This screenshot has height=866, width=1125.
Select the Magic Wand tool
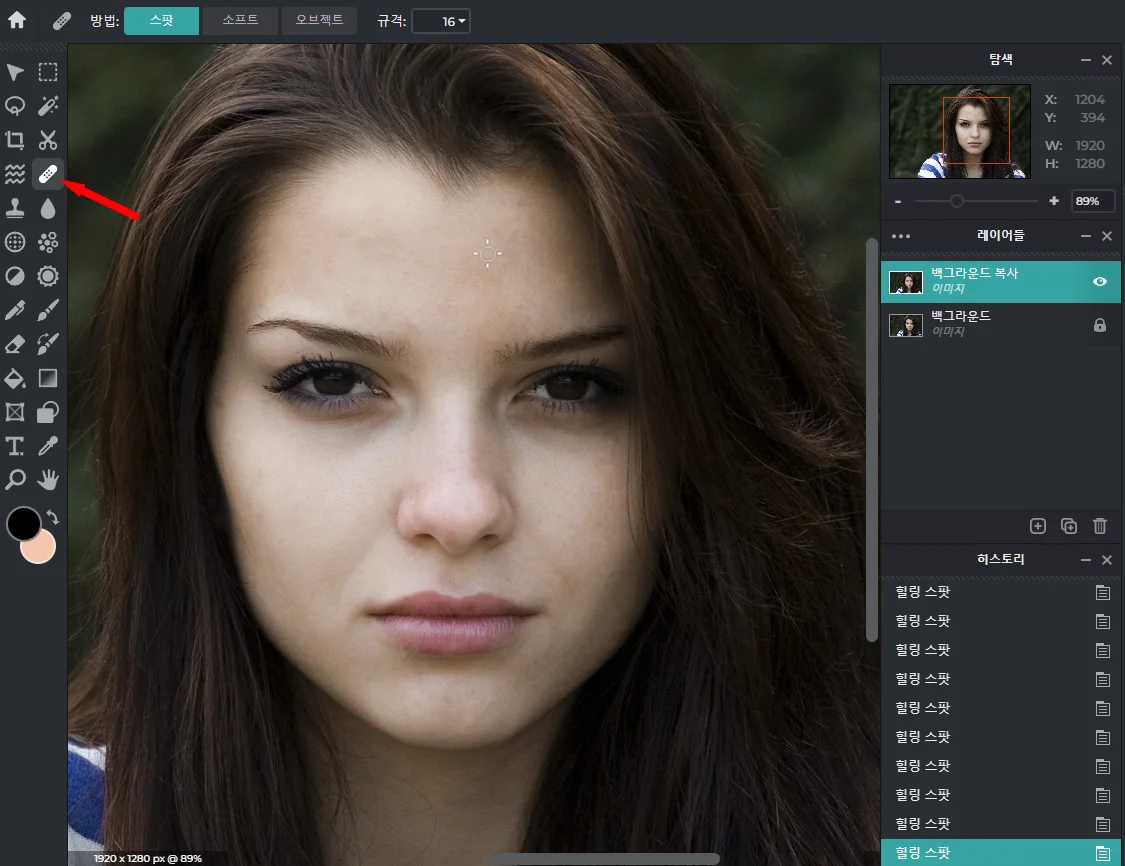coord(48,106)
